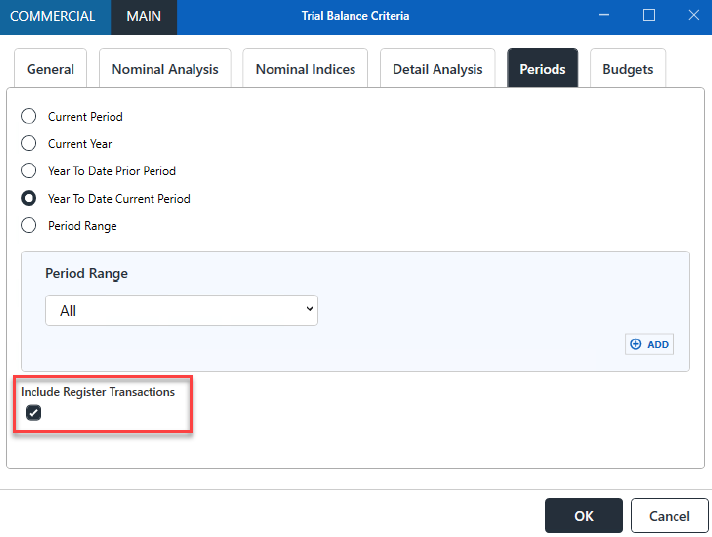Click the Cancel button

(669, 516)
